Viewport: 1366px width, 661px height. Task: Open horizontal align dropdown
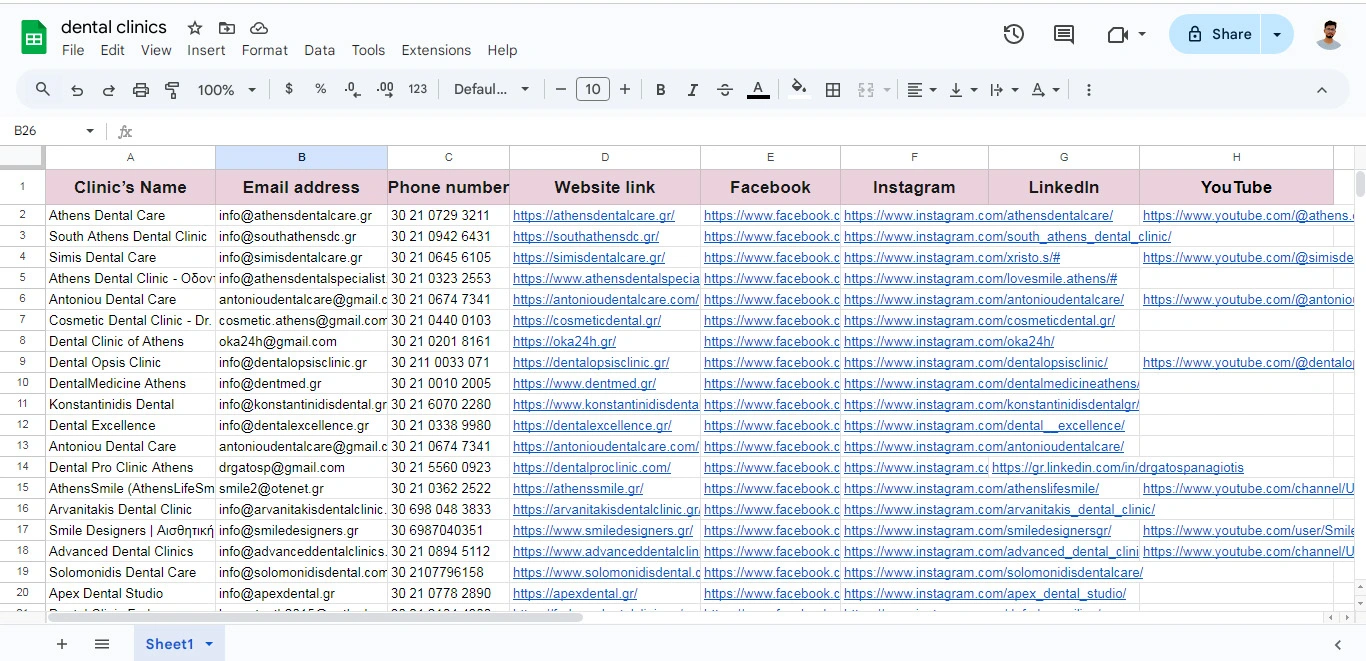tap(922, 90)
